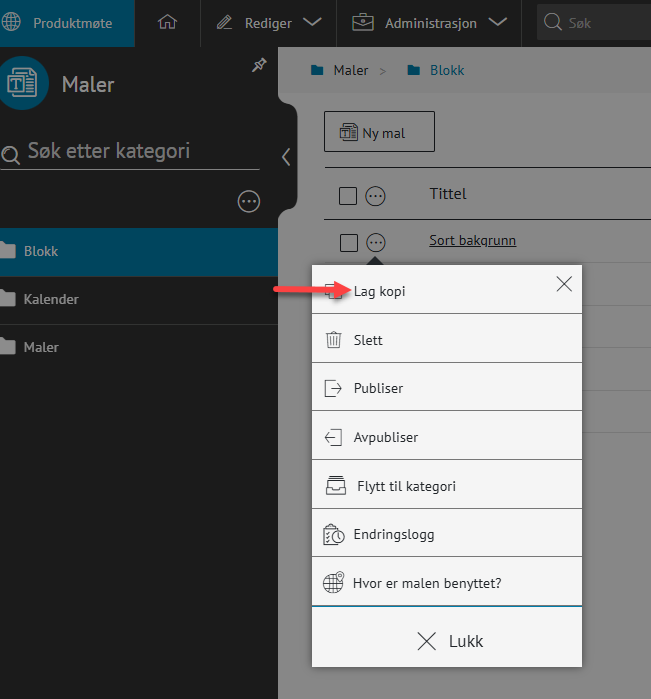Click the three-dots icon beside Tittel header
Screen dimensions: 651x699
click(x=376, y=196)
